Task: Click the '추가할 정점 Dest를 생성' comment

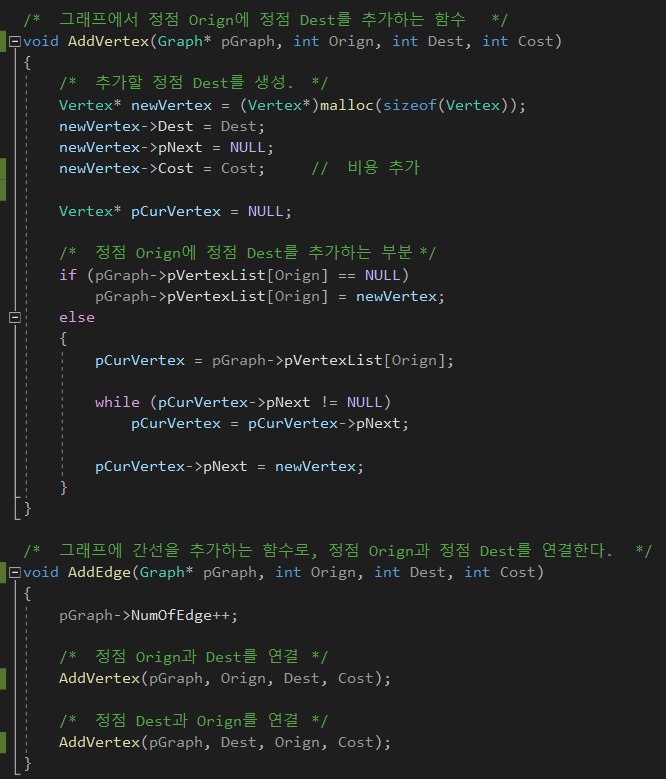Action: [194, 82]
